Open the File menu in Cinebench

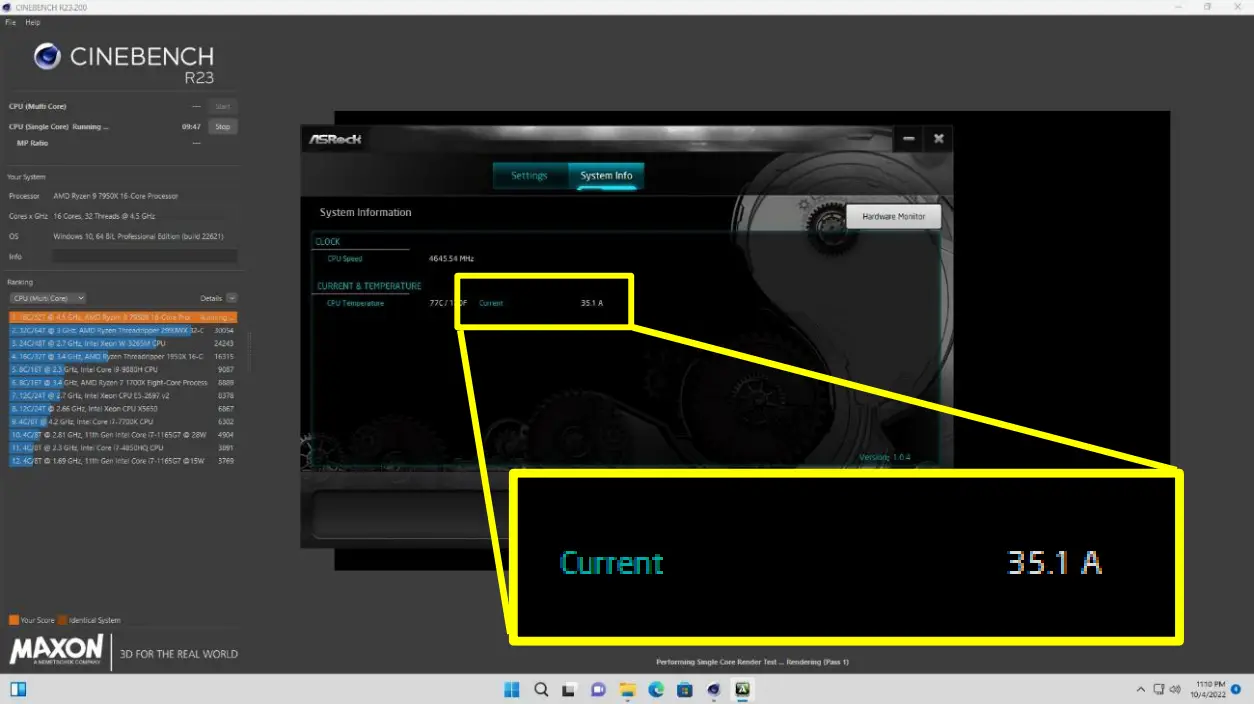click(x=9, y=22)
